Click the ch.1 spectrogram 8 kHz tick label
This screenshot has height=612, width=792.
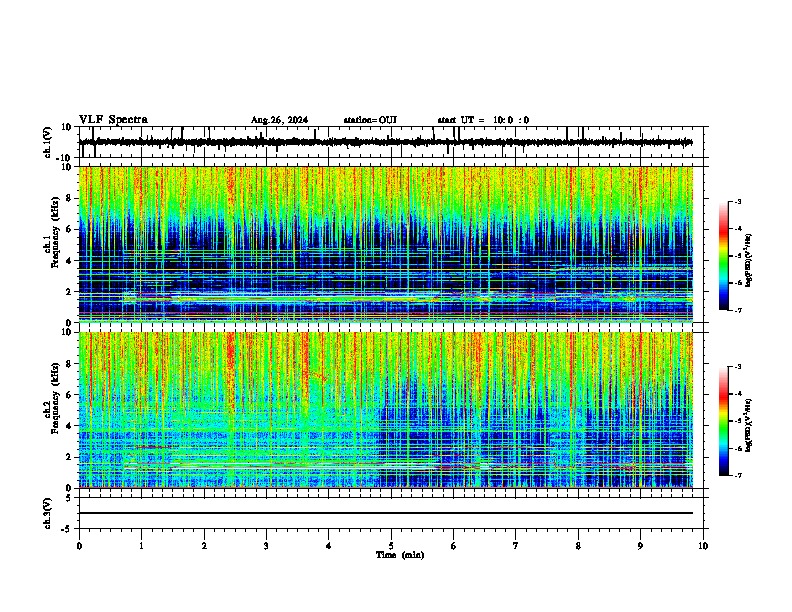[71, 198]
